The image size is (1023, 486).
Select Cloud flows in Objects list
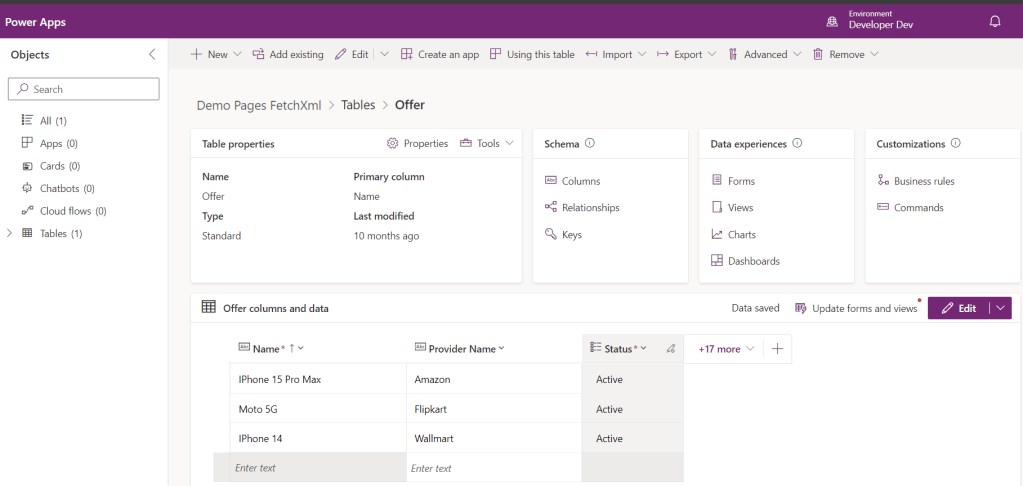coord(72,211)
